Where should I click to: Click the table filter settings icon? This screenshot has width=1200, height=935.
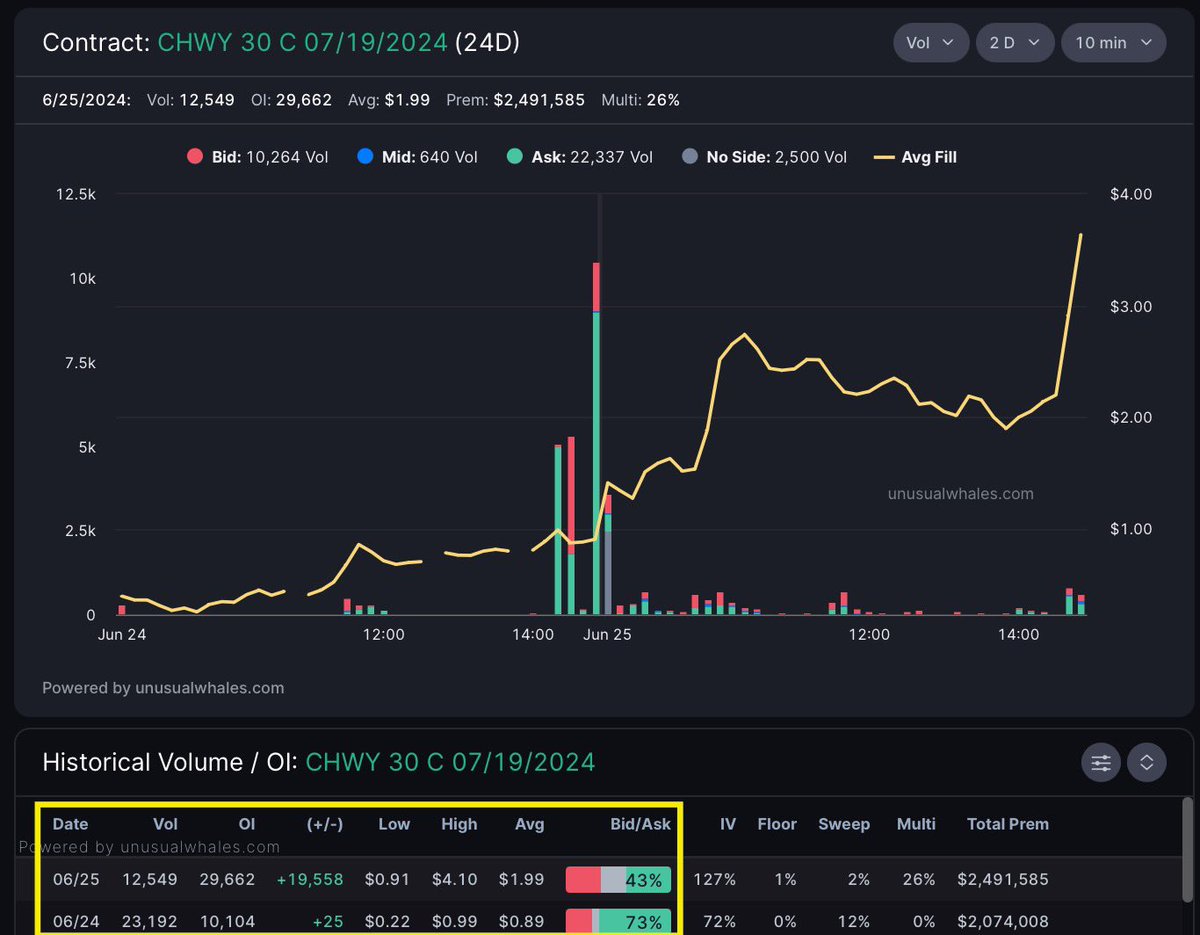tap(1101, 763)
